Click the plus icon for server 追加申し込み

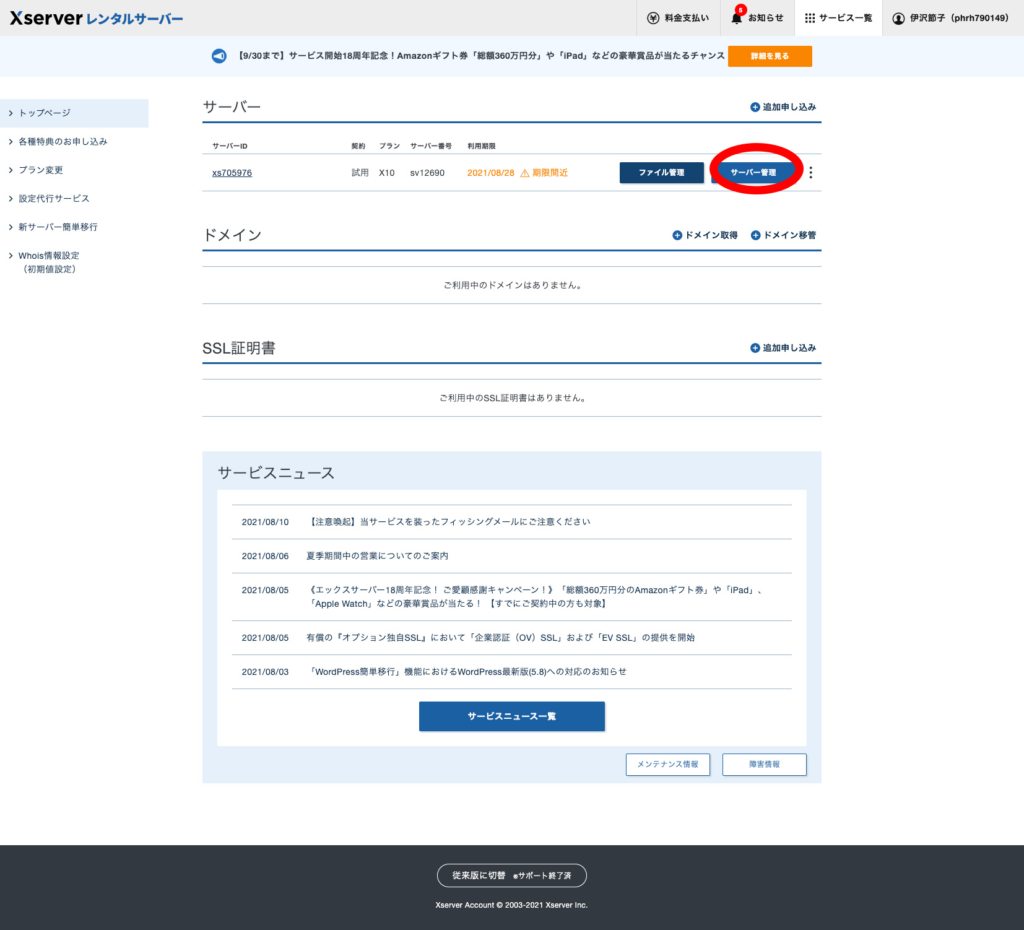click(x=755, y=107)
